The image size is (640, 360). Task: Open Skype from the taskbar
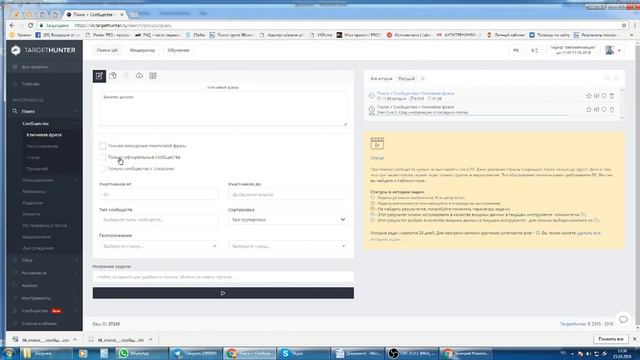[x=303, y=353]
